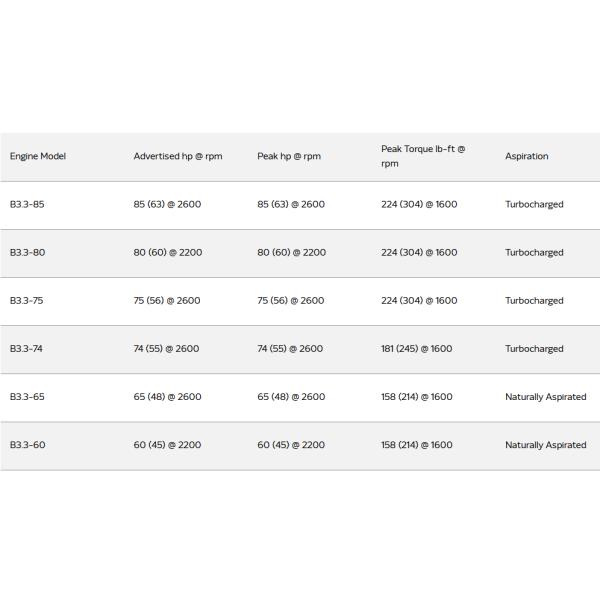Viewport: 600px width, 600px height.
Task: Click the Engine Model column header
Action: pos(38,157)
